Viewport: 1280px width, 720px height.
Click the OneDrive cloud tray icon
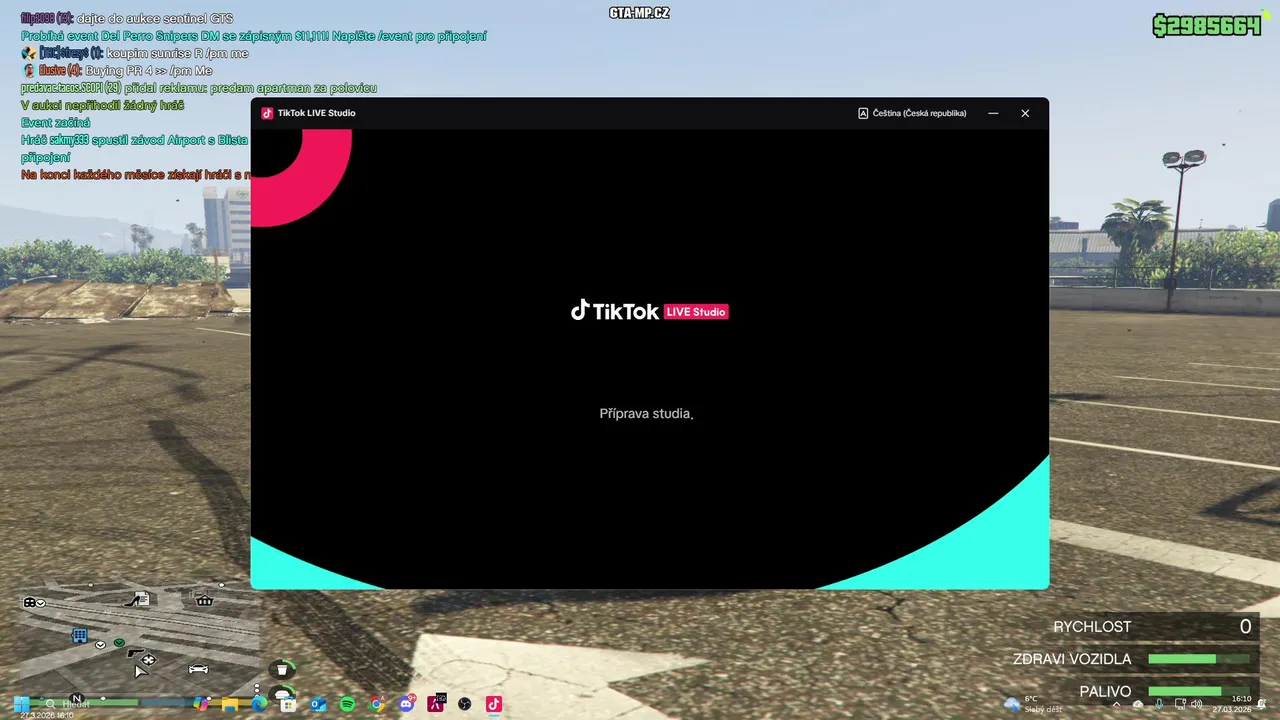1138,704
